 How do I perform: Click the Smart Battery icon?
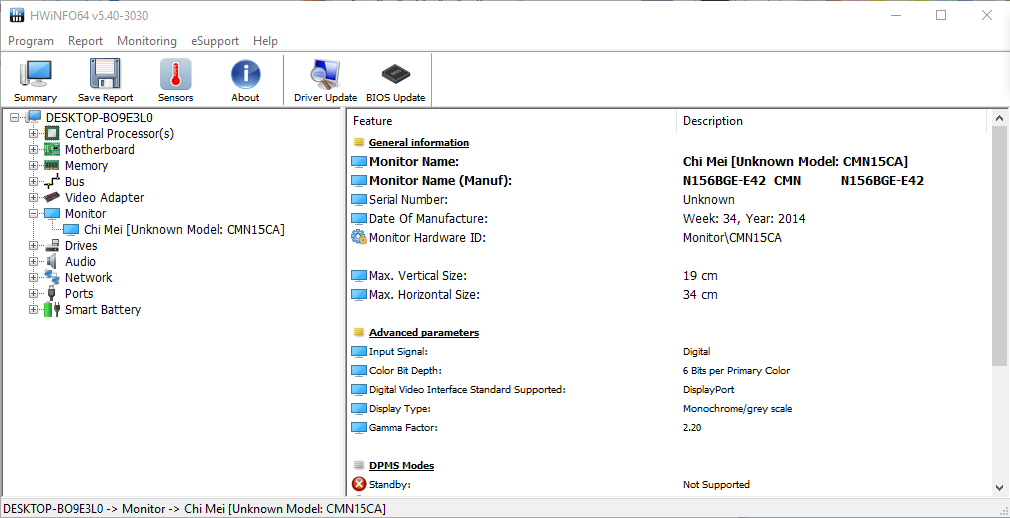click(x=52, y=310)
